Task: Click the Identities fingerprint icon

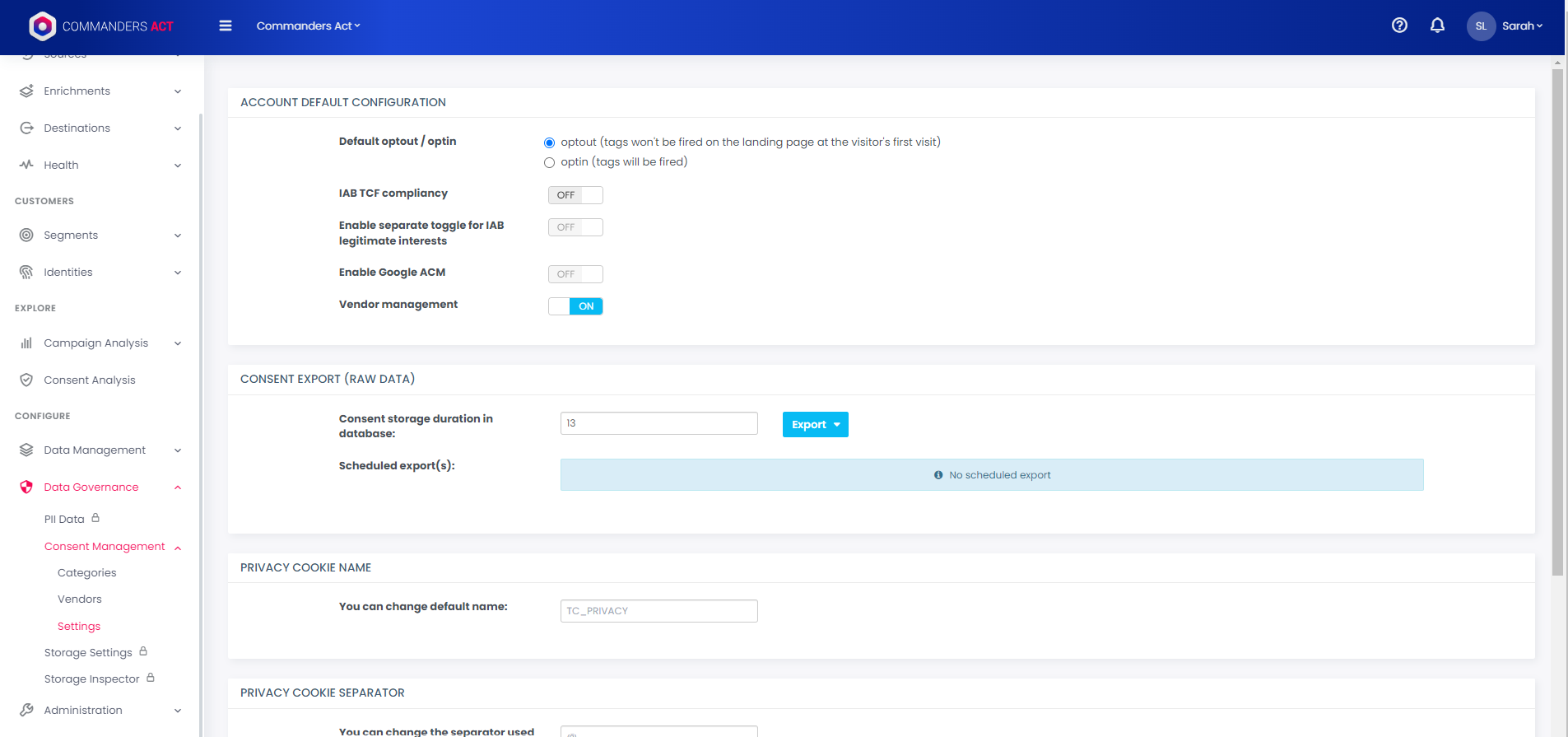Action: [26, 272]
